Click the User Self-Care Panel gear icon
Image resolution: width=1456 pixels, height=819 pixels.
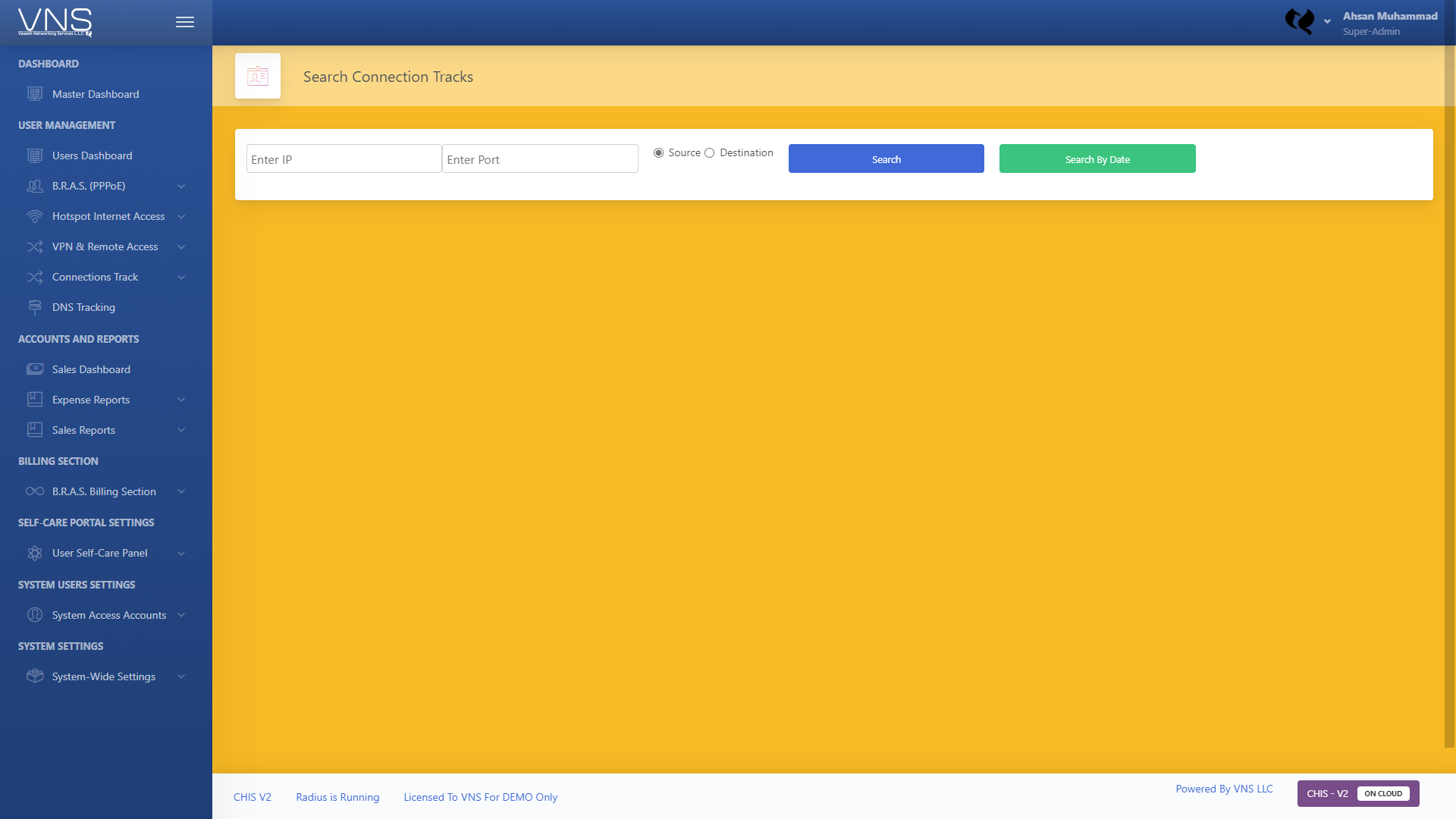point(35,553)
